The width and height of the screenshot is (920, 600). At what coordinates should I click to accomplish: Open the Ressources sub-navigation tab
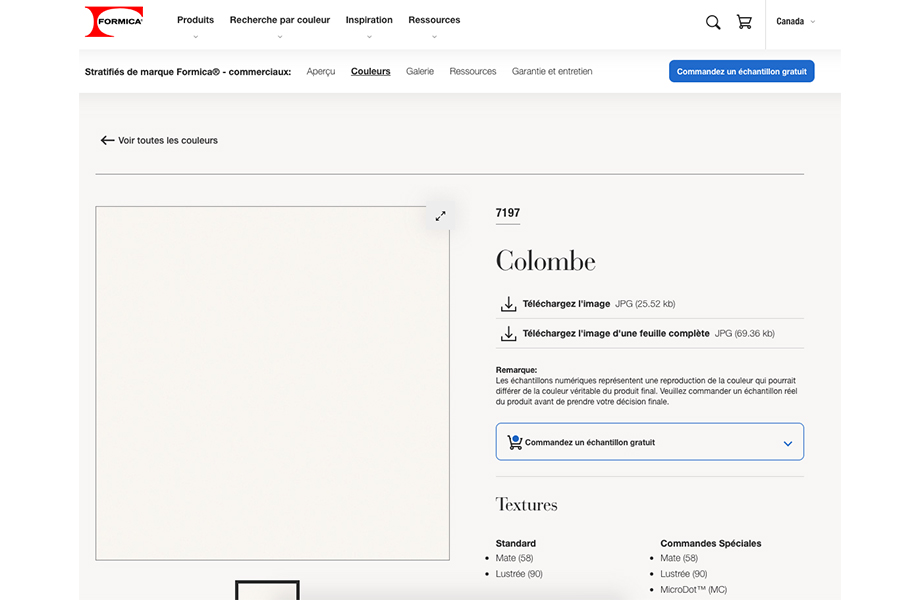click(473, 72)
